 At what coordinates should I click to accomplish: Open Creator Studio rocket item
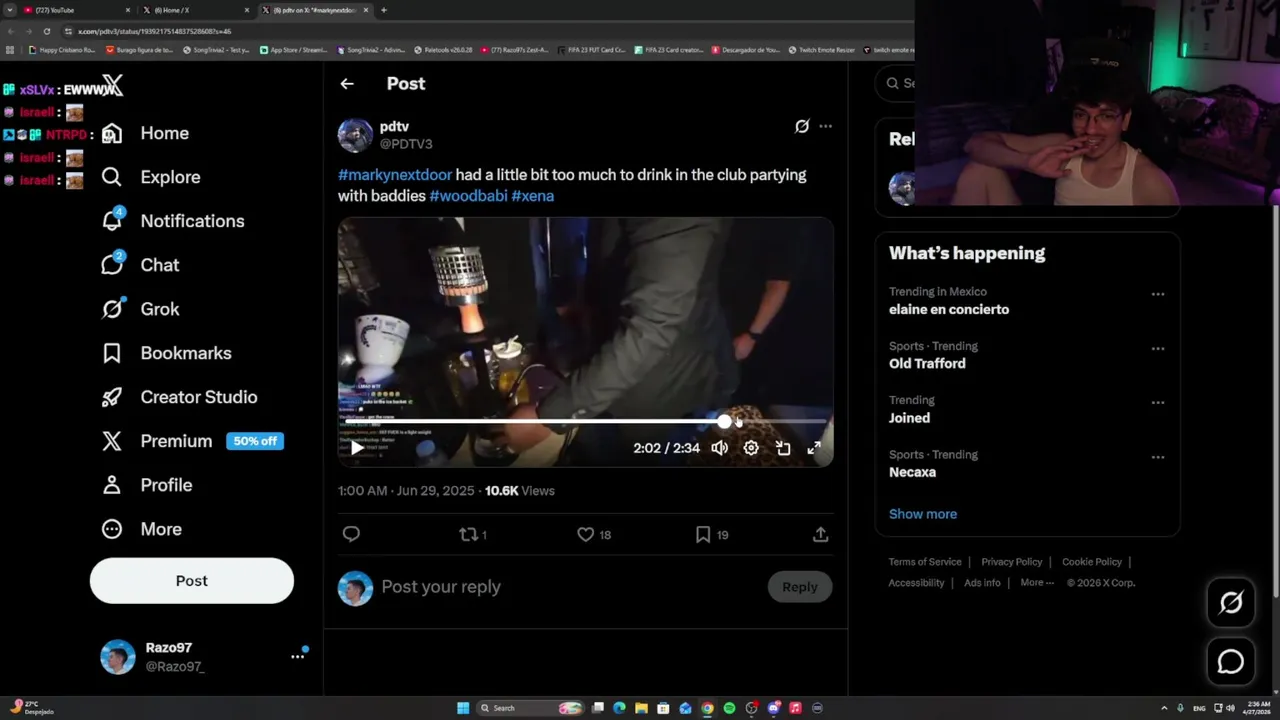(x=180, y=397)
